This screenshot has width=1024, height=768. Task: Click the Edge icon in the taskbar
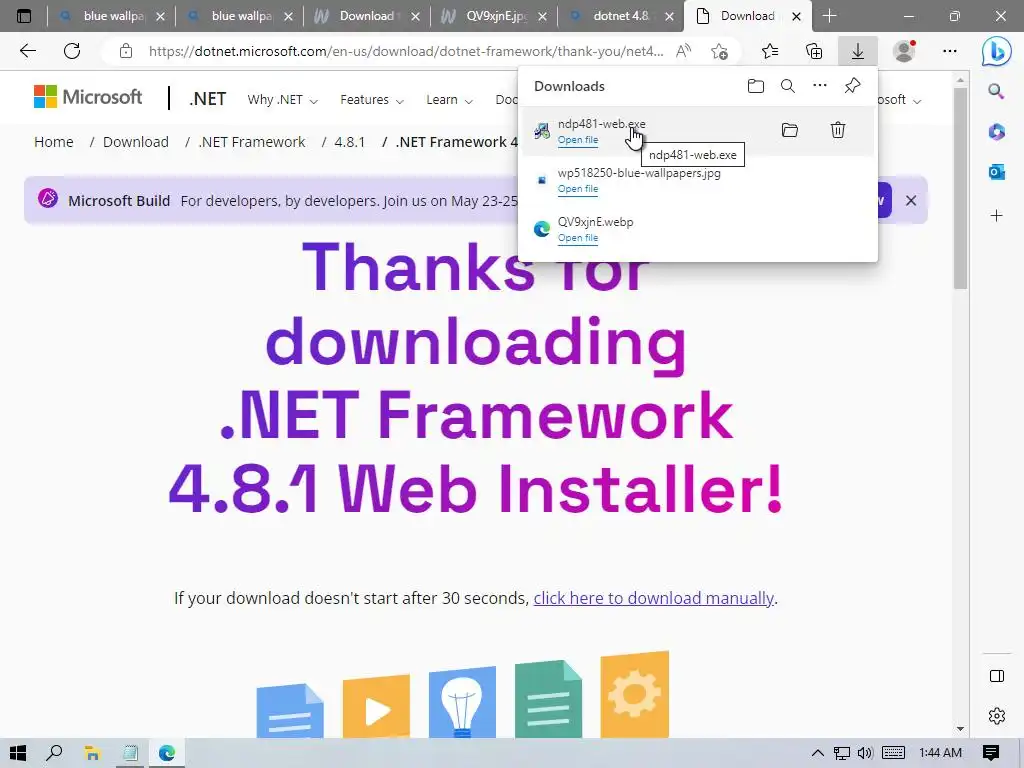pyautogui.click(x=167, y=753)
